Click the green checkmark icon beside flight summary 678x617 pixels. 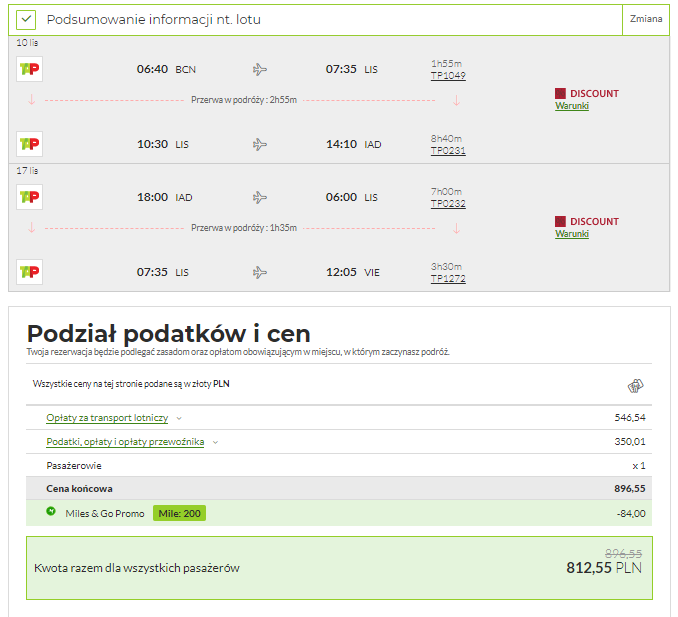pyautogui.click(x=26, y=19)
